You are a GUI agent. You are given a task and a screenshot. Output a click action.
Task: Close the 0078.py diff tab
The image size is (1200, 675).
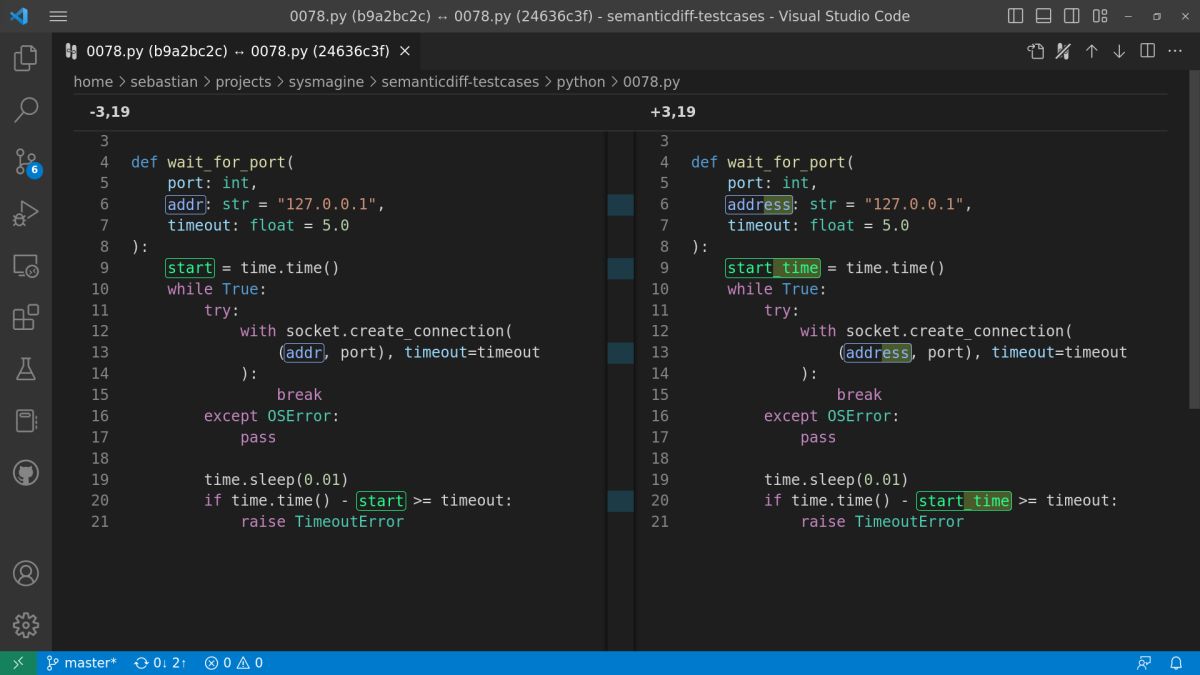click(405, 51)
